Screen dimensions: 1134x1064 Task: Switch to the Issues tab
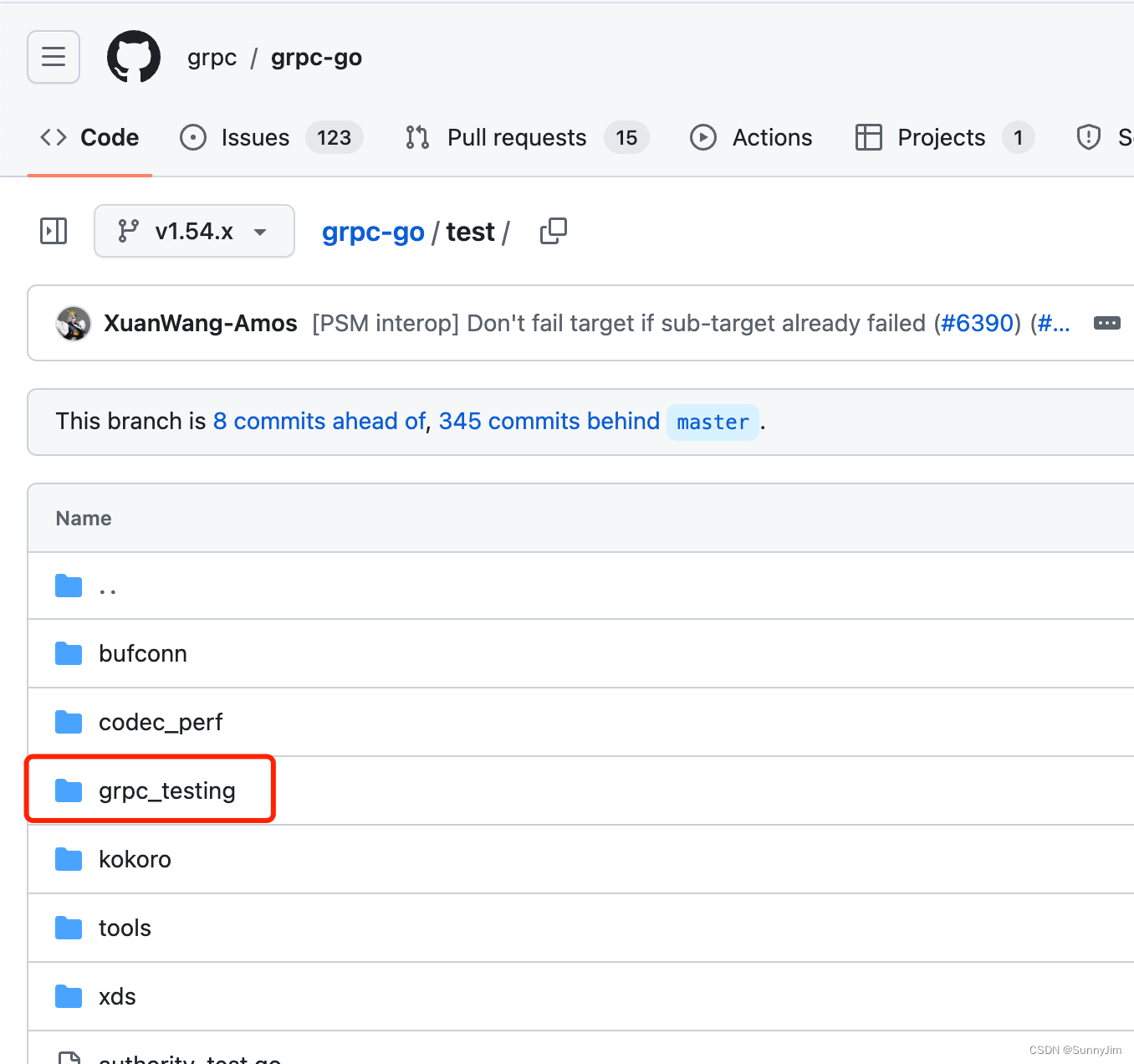272,137
